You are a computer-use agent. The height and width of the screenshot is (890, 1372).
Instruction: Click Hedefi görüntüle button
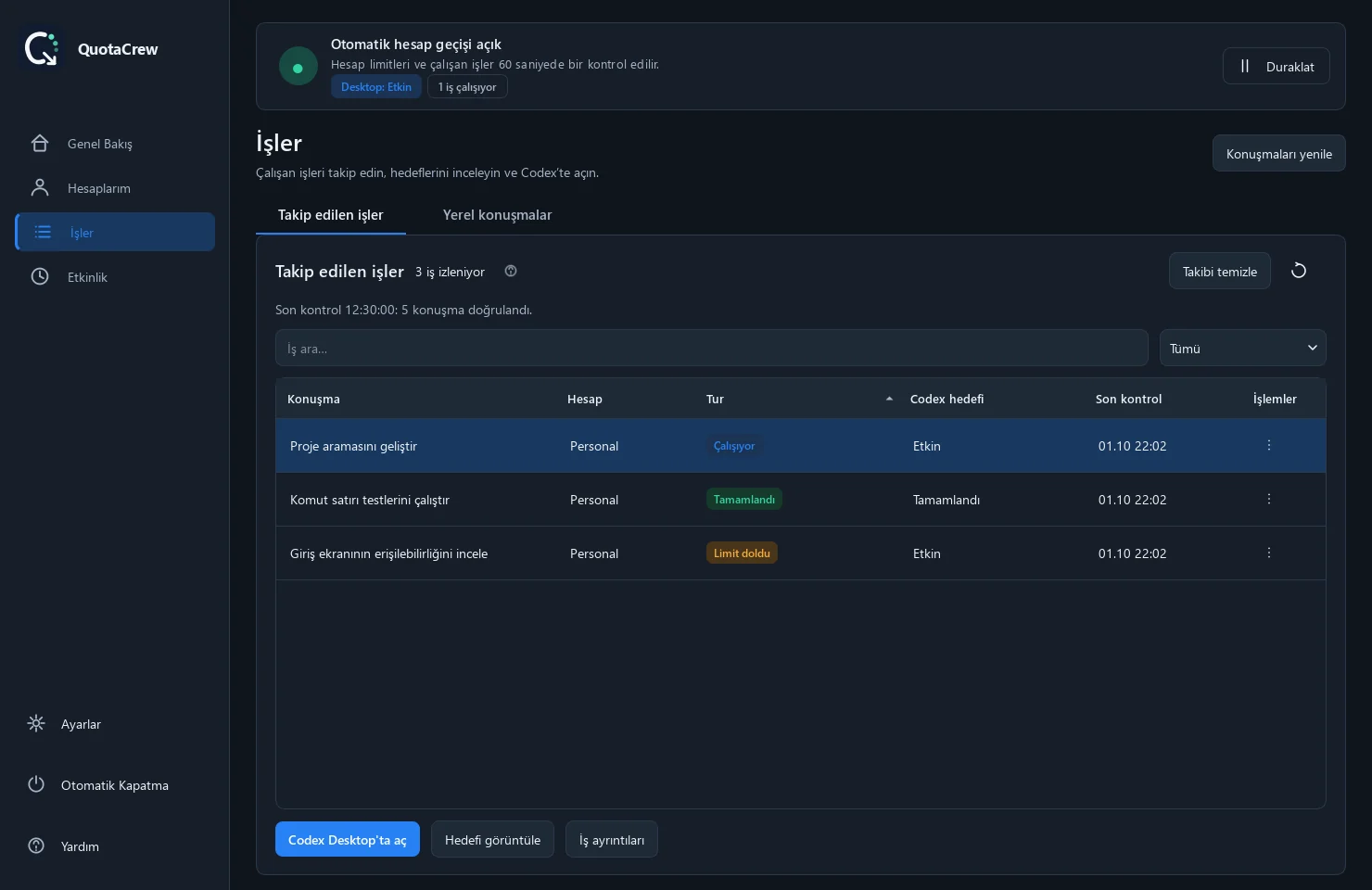492,839
